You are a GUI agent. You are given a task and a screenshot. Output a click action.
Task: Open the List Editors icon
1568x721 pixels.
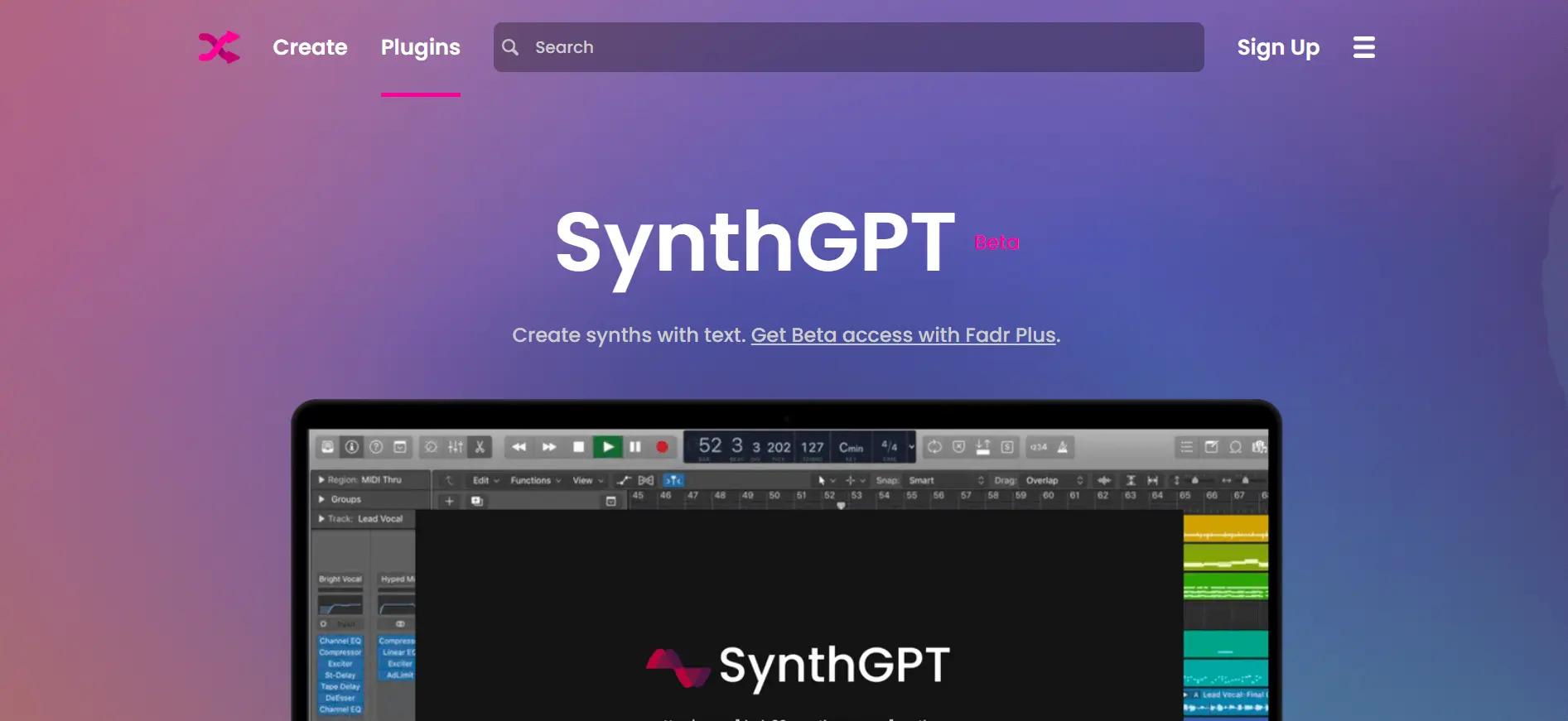click(1187, 447)
